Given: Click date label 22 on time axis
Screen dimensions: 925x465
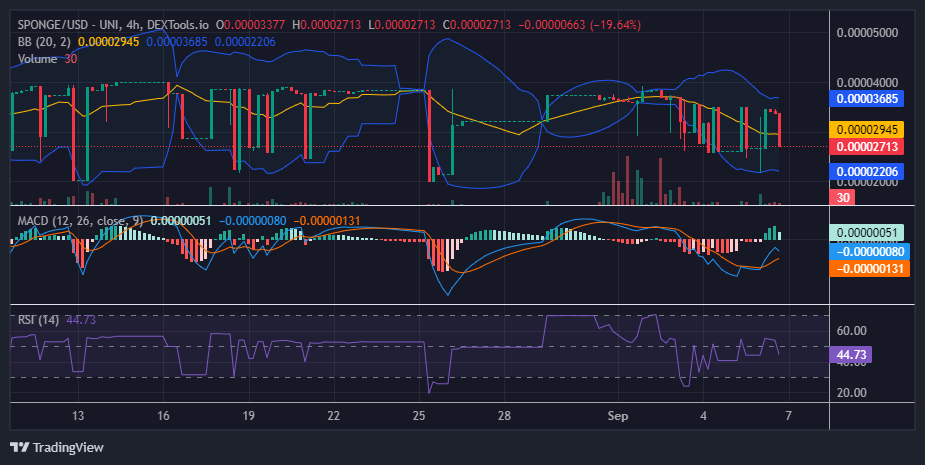Looking at the screenshot, I should click(334, 415).
